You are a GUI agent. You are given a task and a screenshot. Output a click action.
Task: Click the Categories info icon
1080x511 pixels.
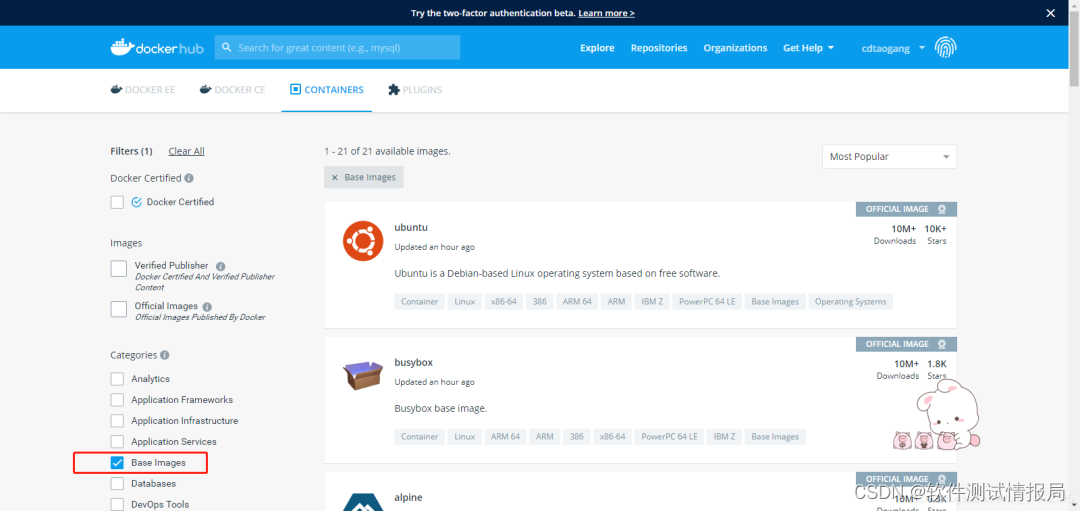(x=165, y=355)
